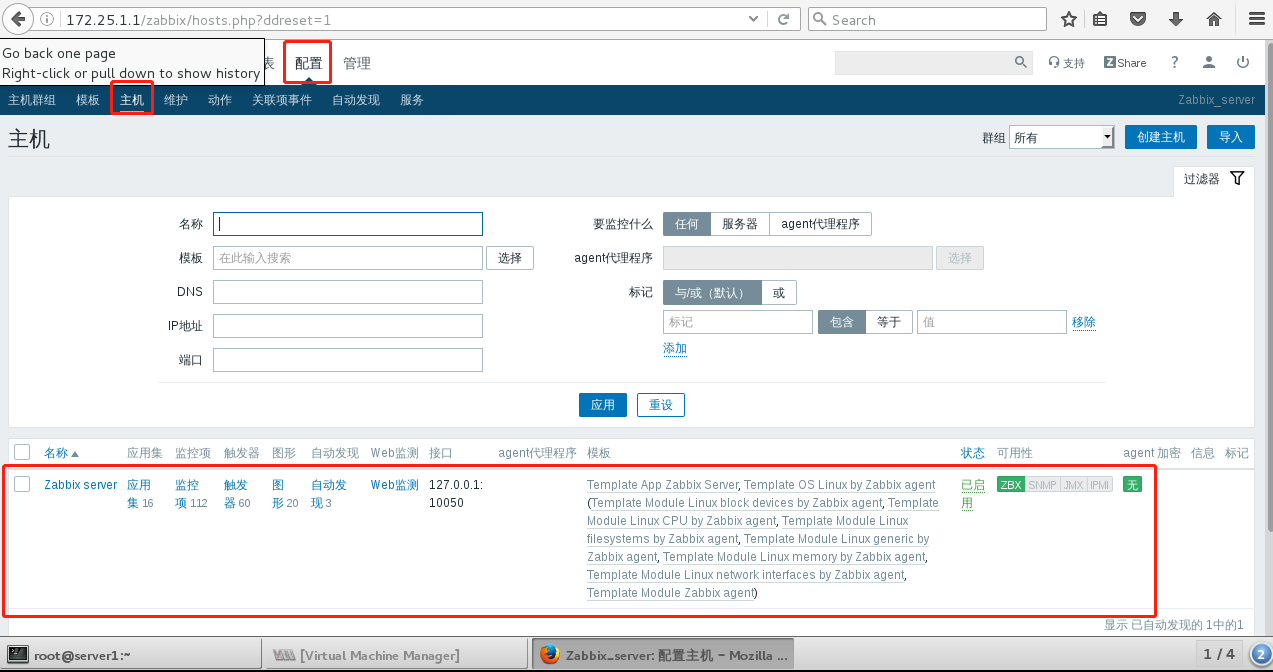Click the Pocket icon in toolbar
Screen dimensions: 1273x672
(1138, 19)
